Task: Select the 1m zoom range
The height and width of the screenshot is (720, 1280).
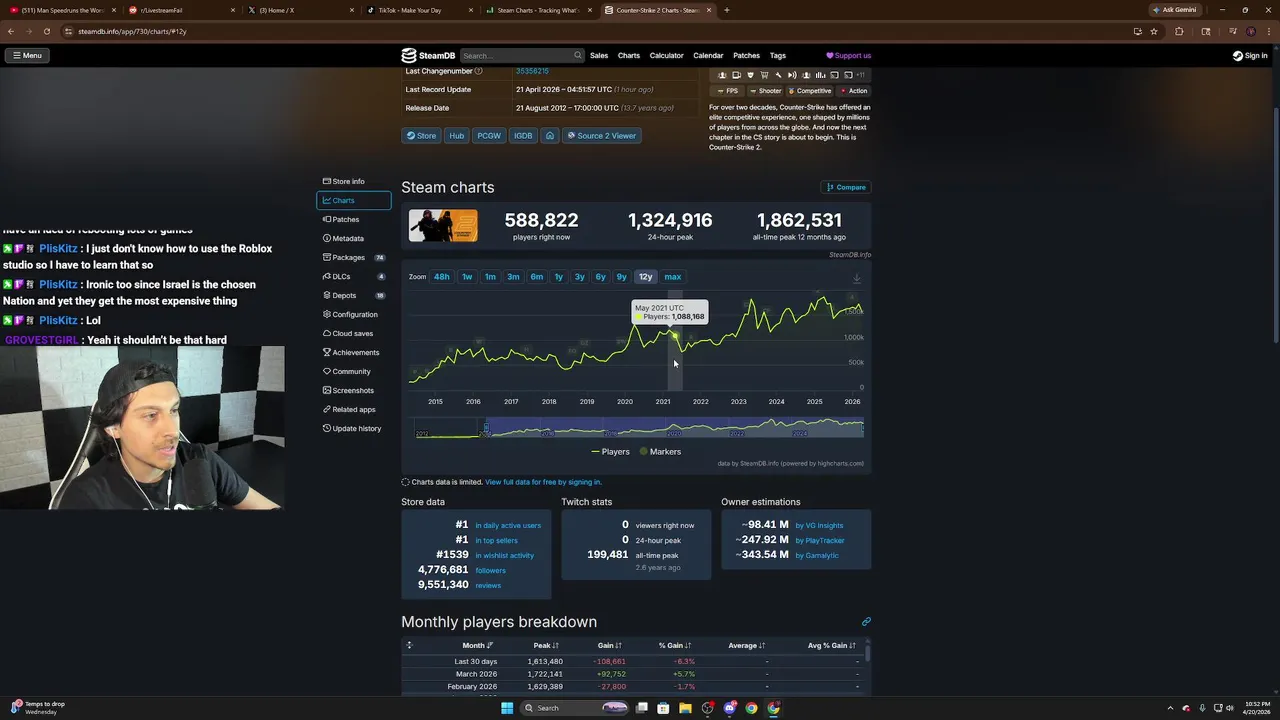Action: [x=490, y=277]
